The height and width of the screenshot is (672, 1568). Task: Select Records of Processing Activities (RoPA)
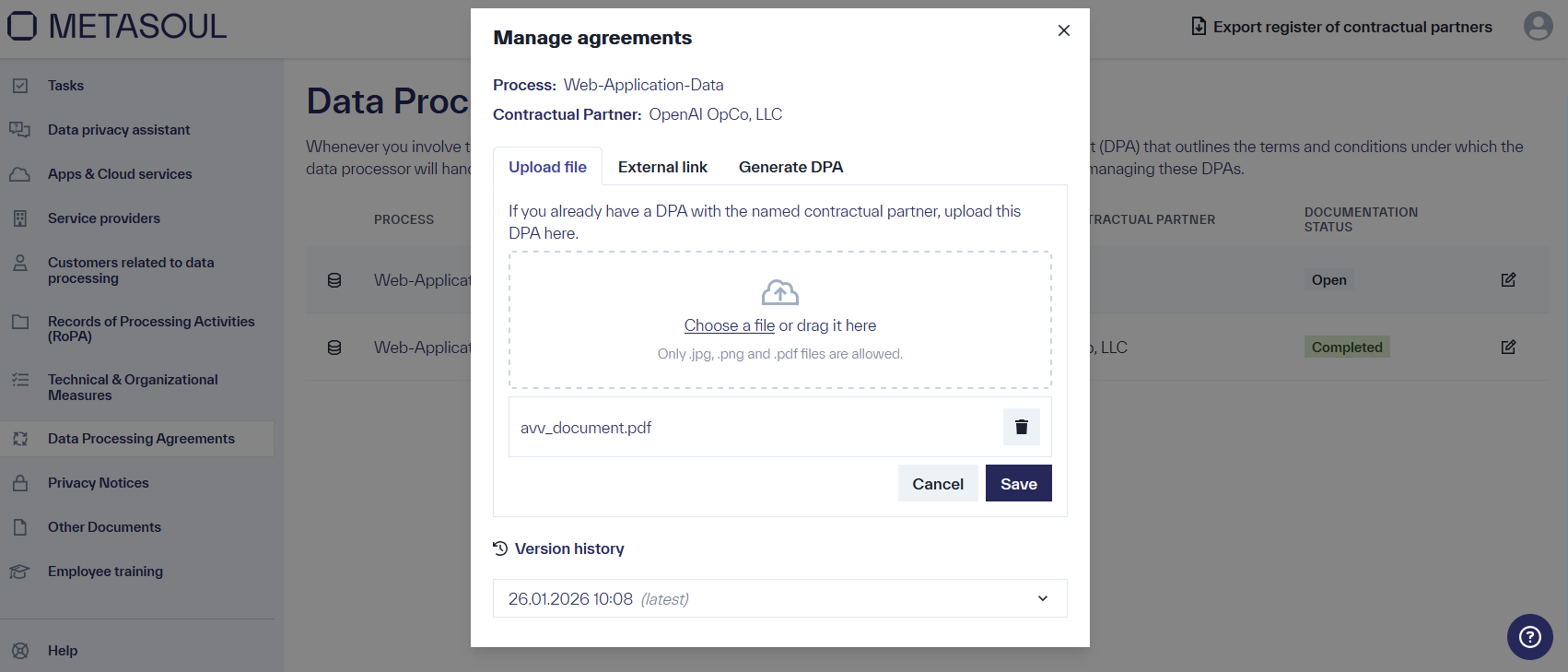click(152, 328)
